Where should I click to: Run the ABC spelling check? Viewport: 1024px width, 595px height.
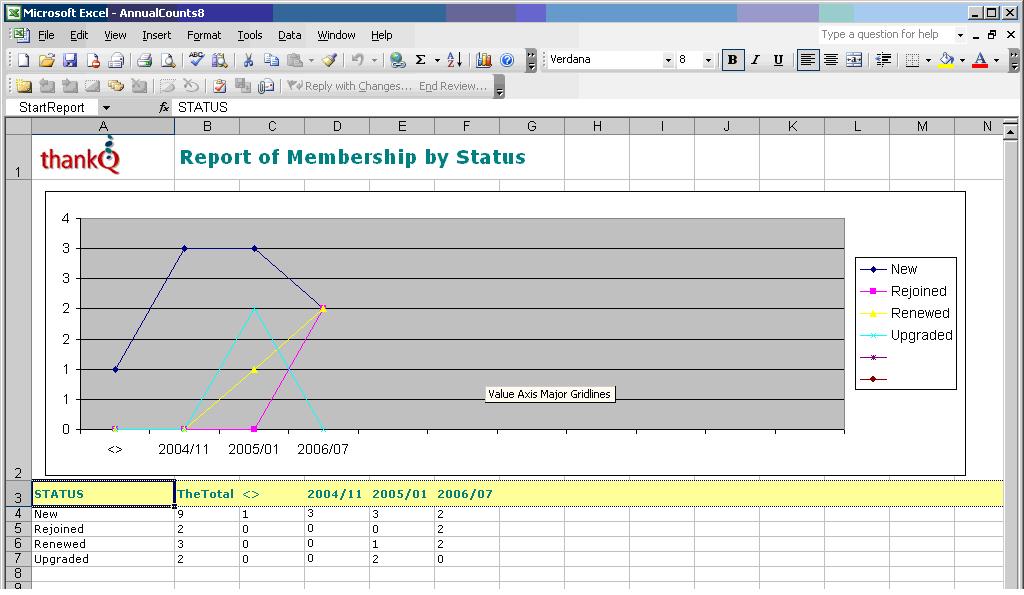[196, 60]
